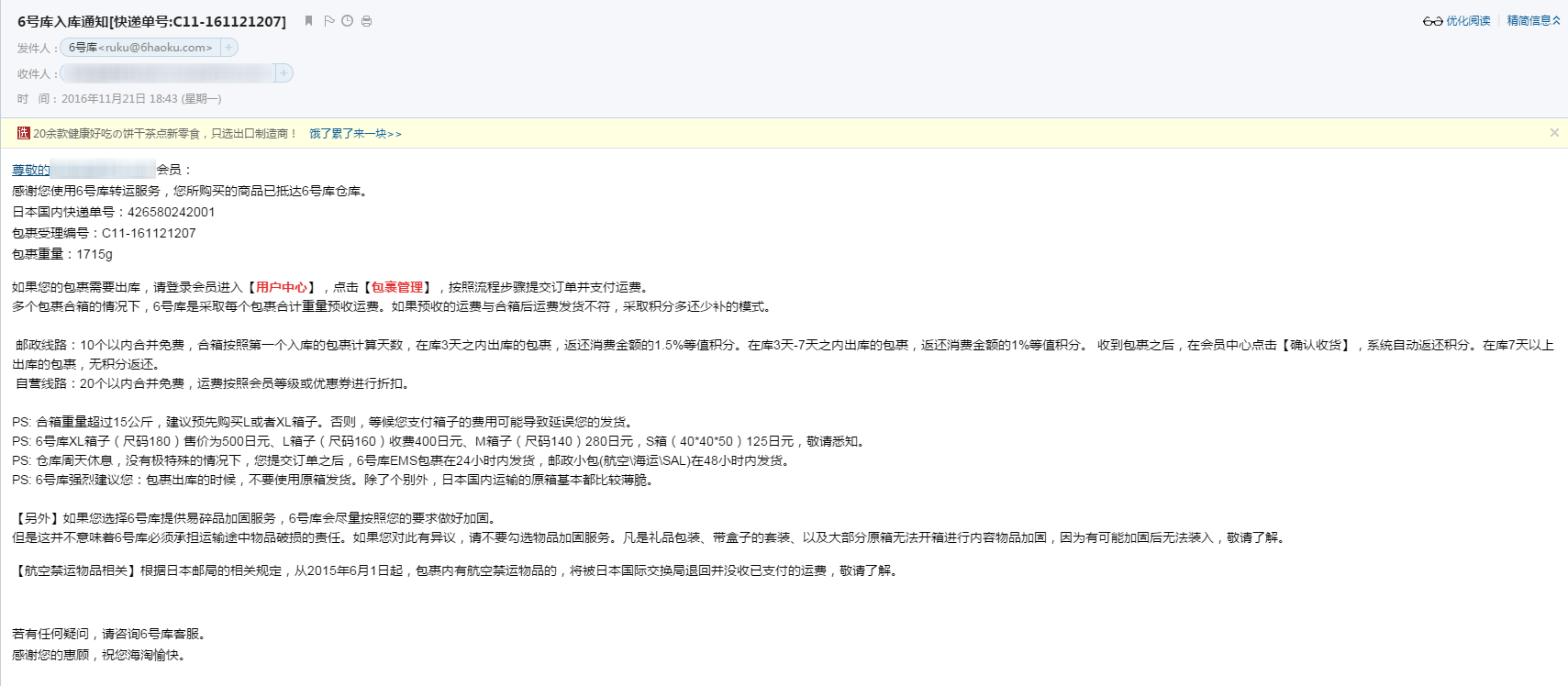This screenshot has height=686, width=1568.
Task: Click the red 选 ad icon
Action: [x=23, y=133]
